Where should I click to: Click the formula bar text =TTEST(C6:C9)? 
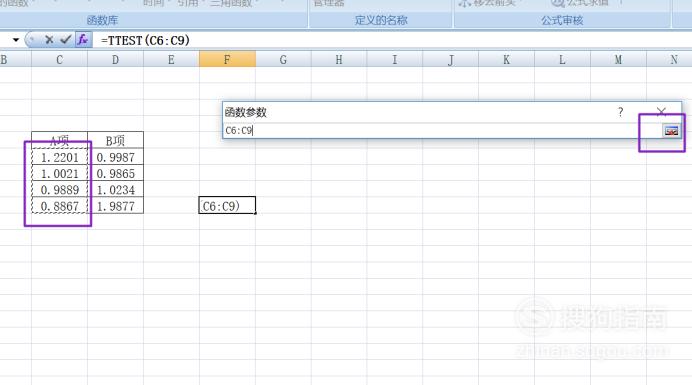coord(145,40)
